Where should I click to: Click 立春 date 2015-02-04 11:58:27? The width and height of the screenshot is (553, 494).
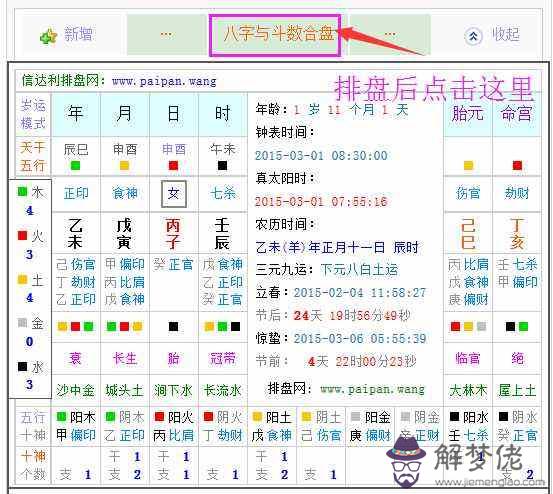360,292
